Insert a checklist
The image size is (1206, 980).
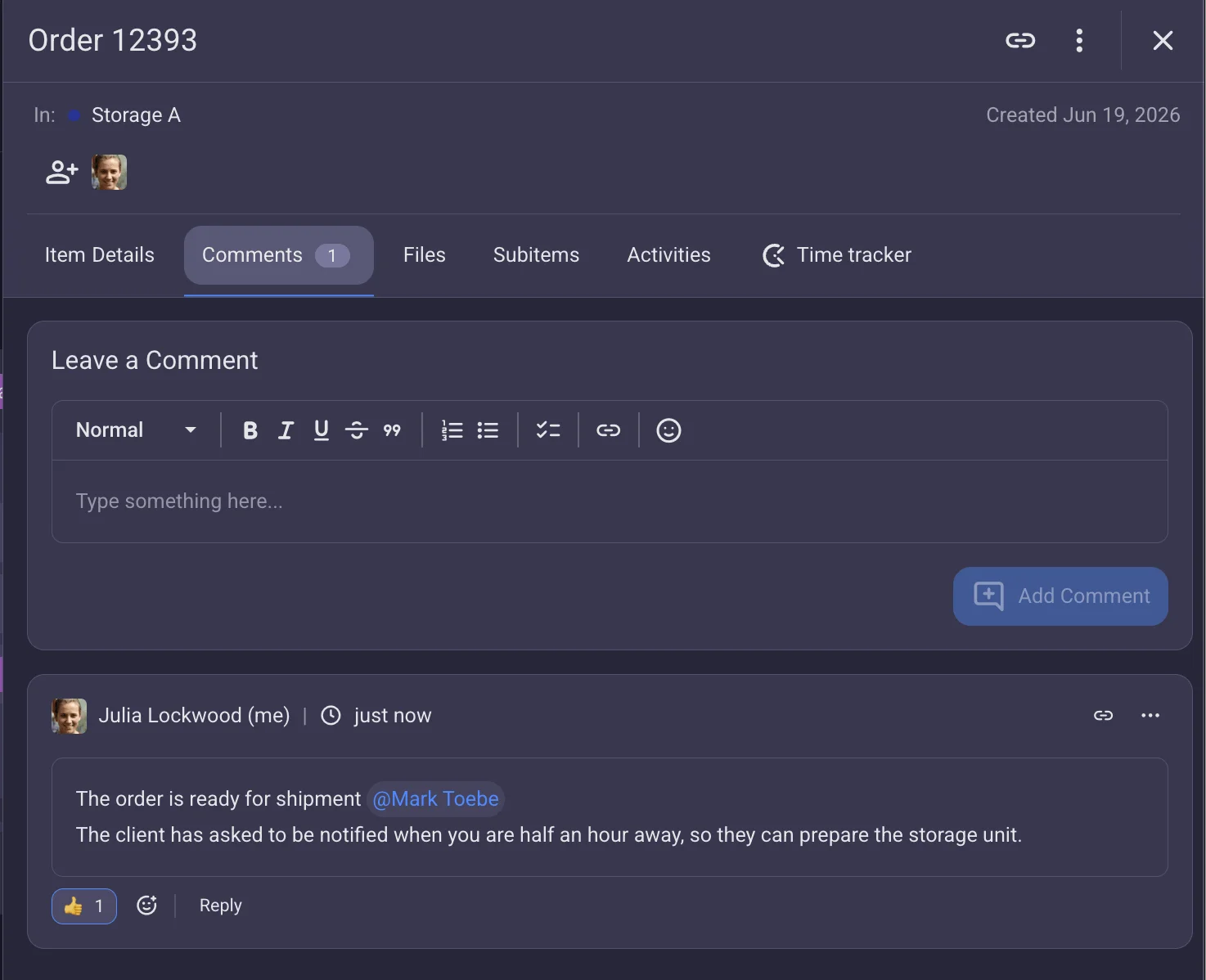548,430
